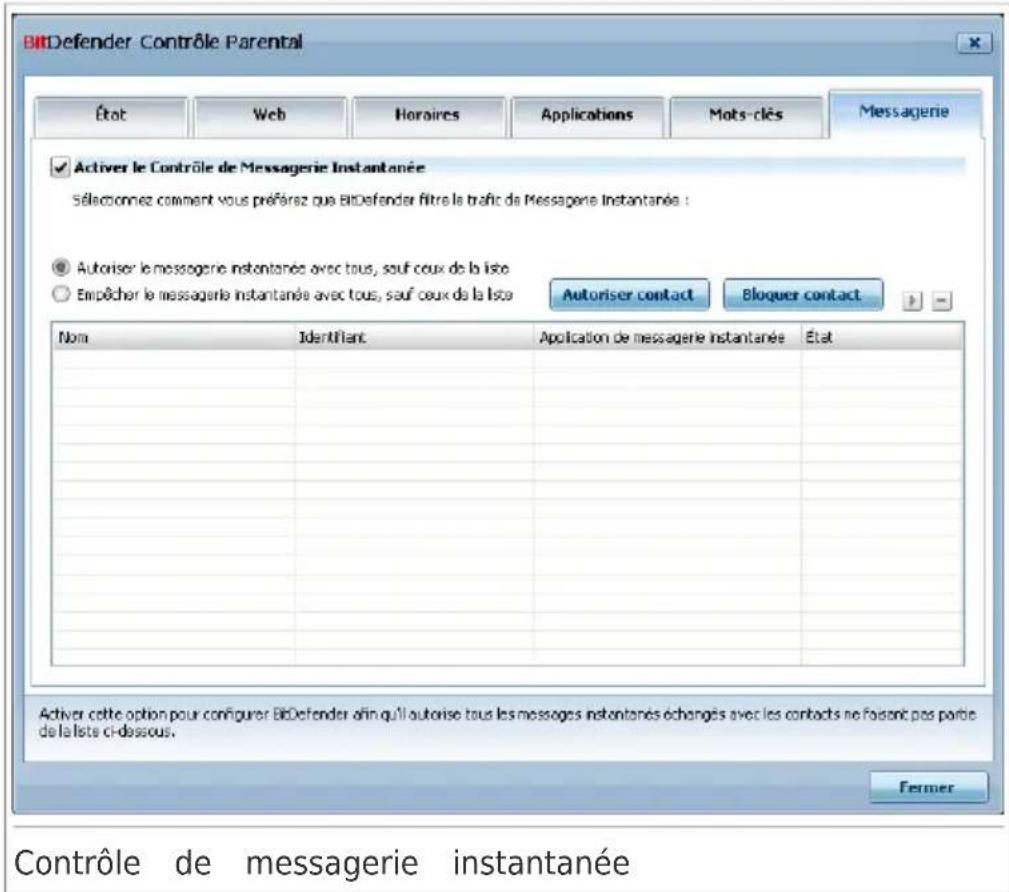Select the Messagerie tab
Viewport: 1009px width, 892px height.
pyautogui.click(x=905, y=113)
